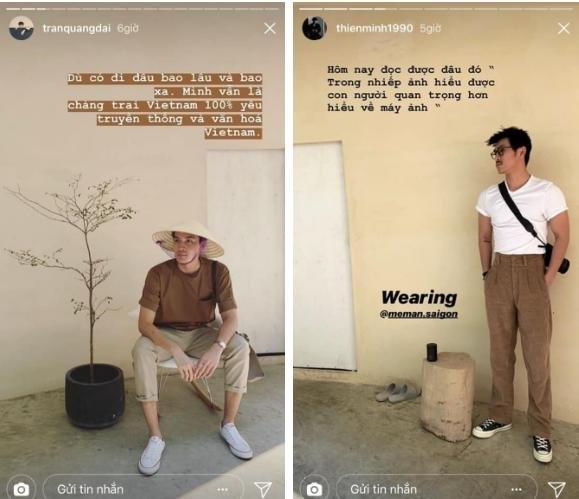The height and width of the screenshot is (499, 579).
Task: Share tranquangdai story with paper plane icon
Action: 263,489
